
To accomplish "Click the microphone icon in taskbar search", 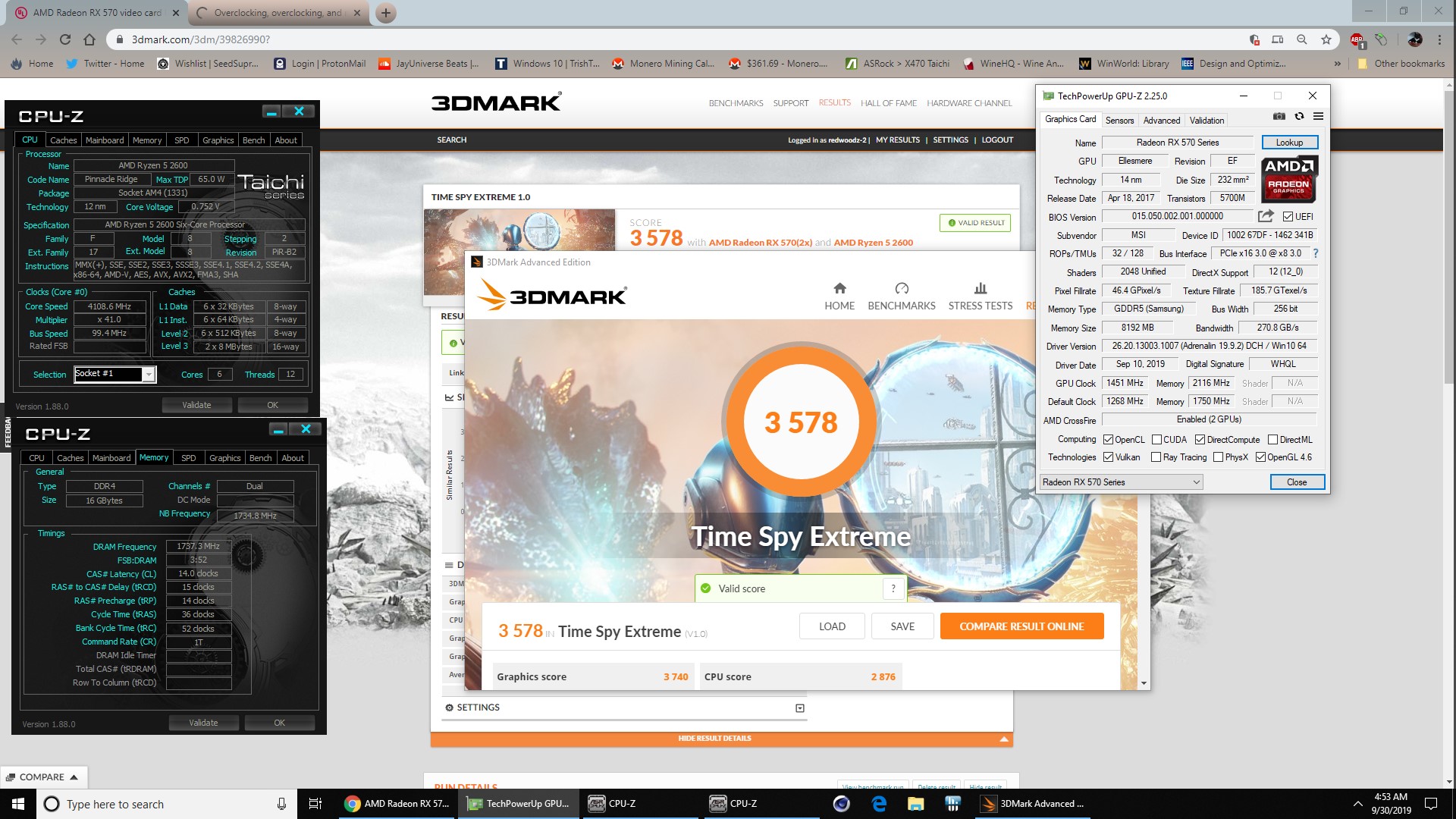I will [x=281, y=804].
